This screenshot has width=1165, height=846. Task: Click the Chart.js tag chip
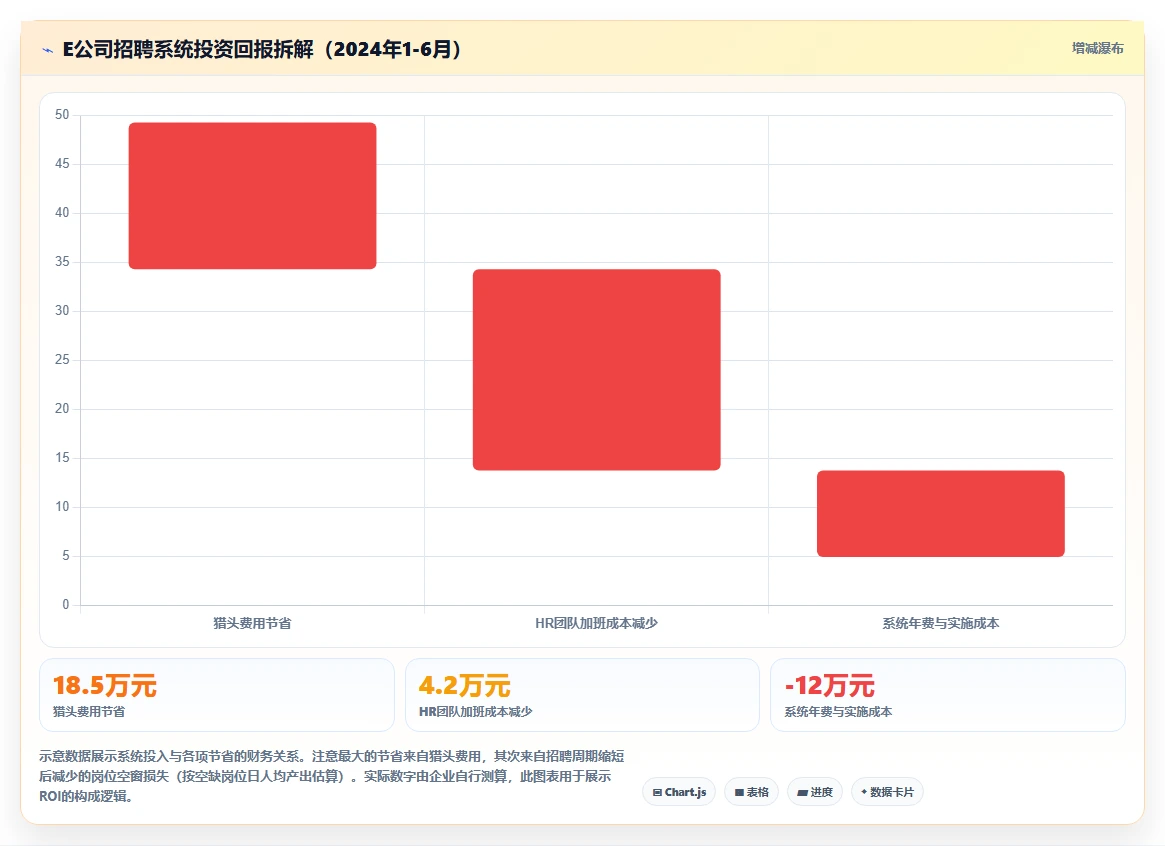point(679,792)
